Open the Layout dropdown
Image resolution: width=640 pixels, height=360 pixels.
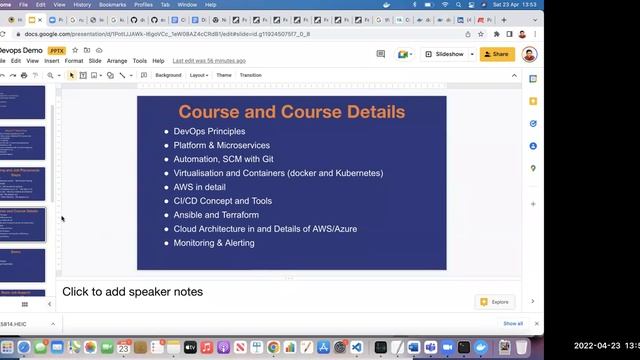(x=199, y=76)
